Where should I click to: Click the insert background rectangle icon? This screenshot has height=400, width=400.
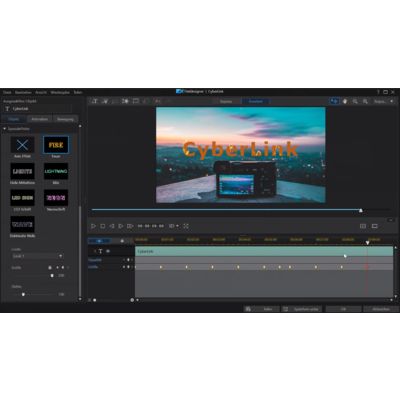pos(136,101)
